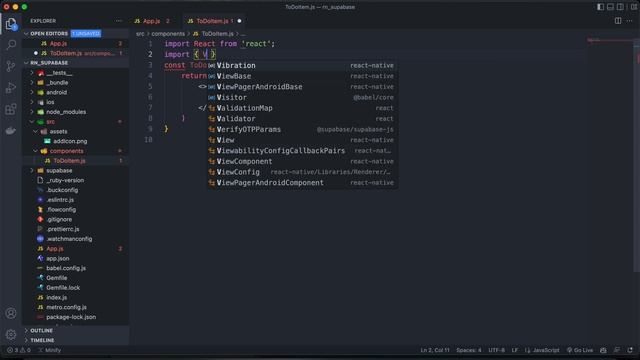Open the Search view icon

(x=11, y=44)
